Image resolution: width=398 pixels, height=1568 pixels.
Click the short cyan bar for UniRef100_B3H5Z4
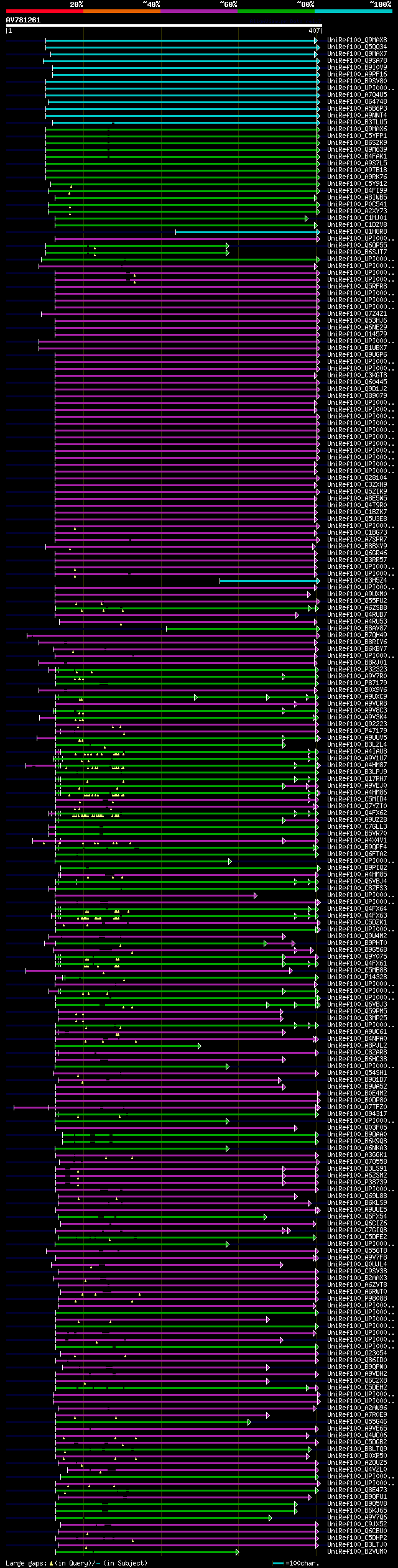click(x=269, y=581)
